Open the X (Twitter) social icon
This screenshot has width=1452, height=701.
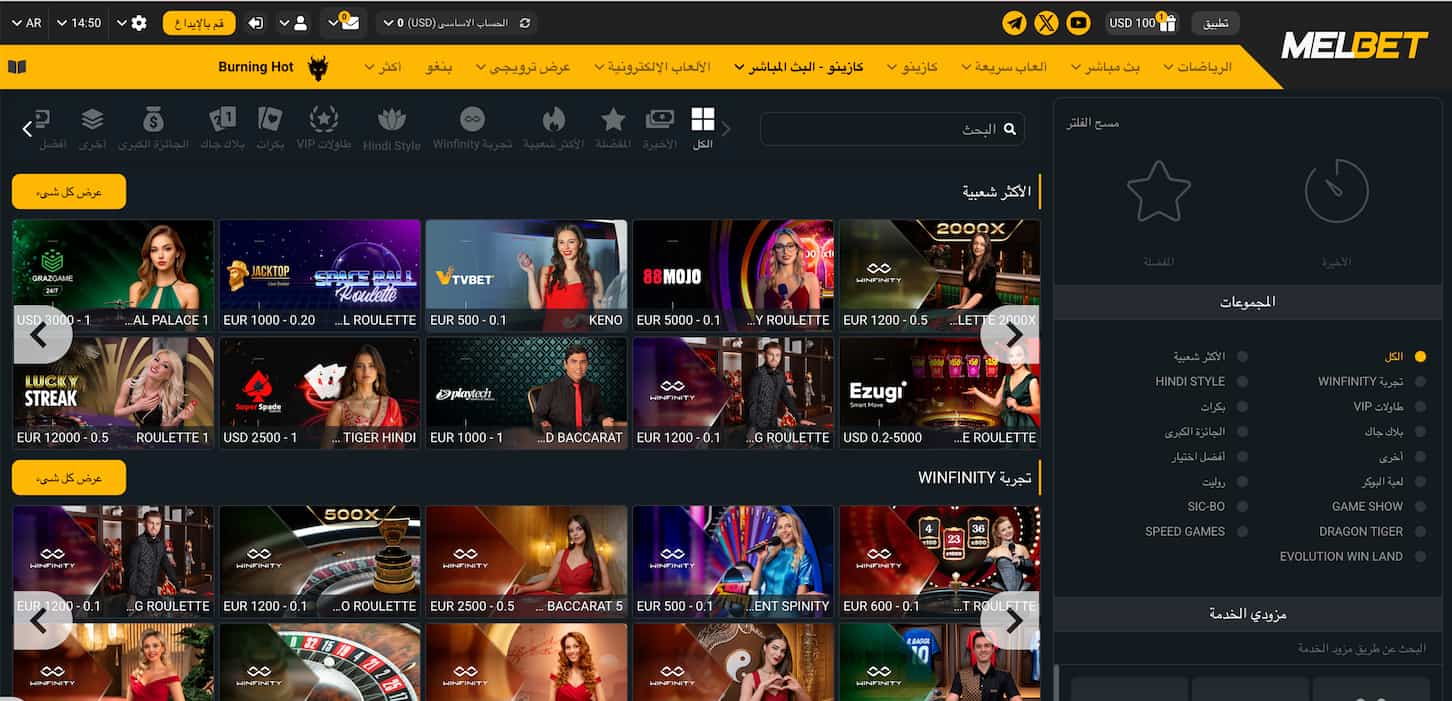1046,22
